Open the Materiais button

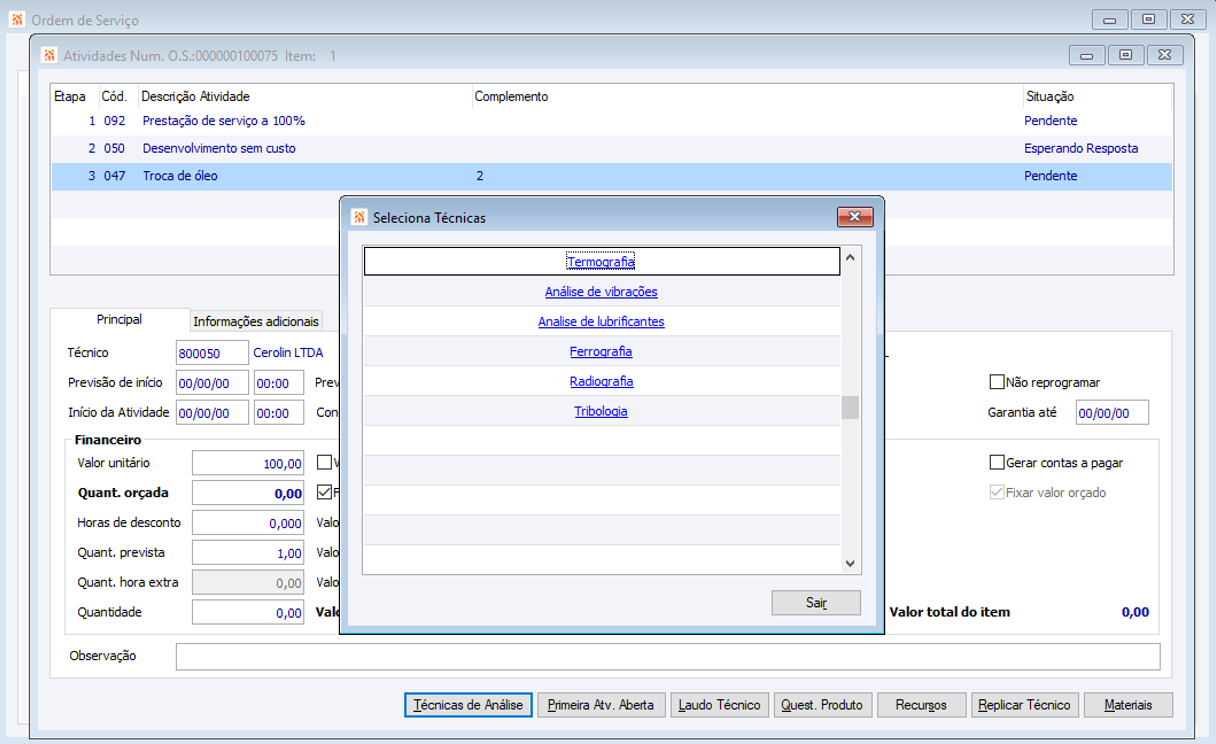click(x=1128, y=705)
